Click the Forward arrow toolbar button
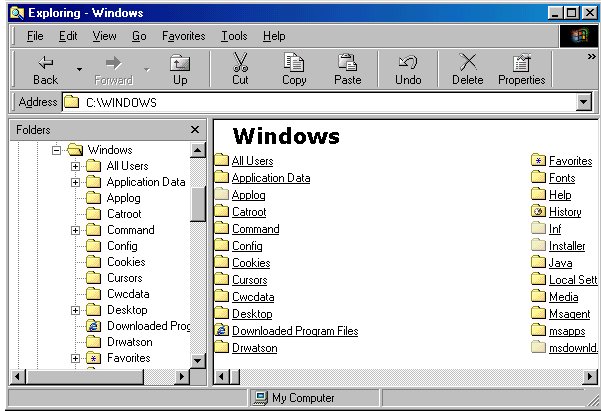601x411 pixels. (x=113, y=70)
